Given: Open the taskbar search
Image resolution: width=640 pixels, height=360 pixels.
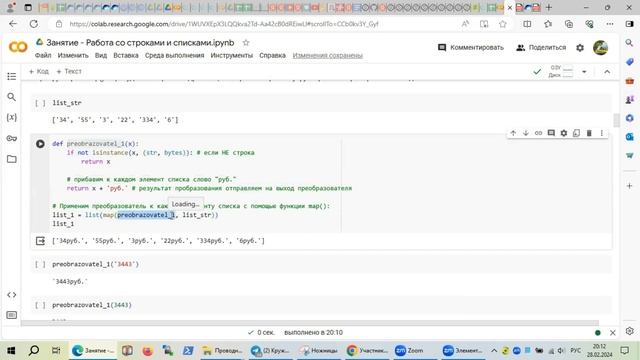Looking at the screenshot, I should tap(34, 351).
